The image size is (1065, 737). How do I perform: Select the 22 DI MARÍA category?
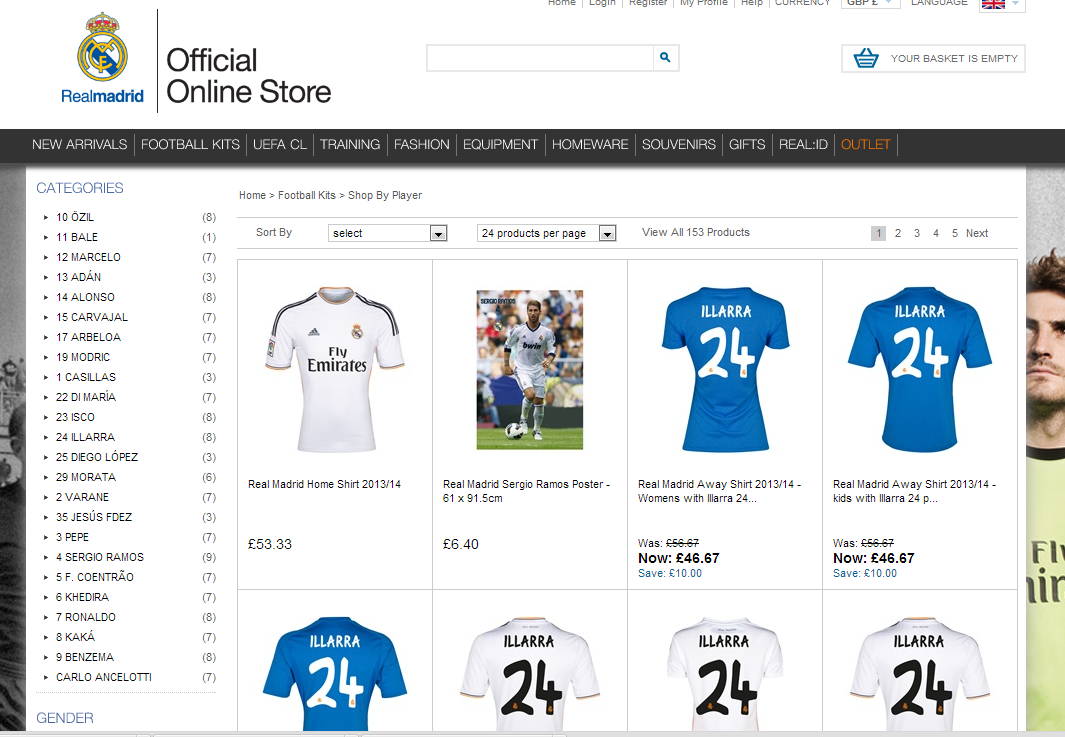(86, 397)
